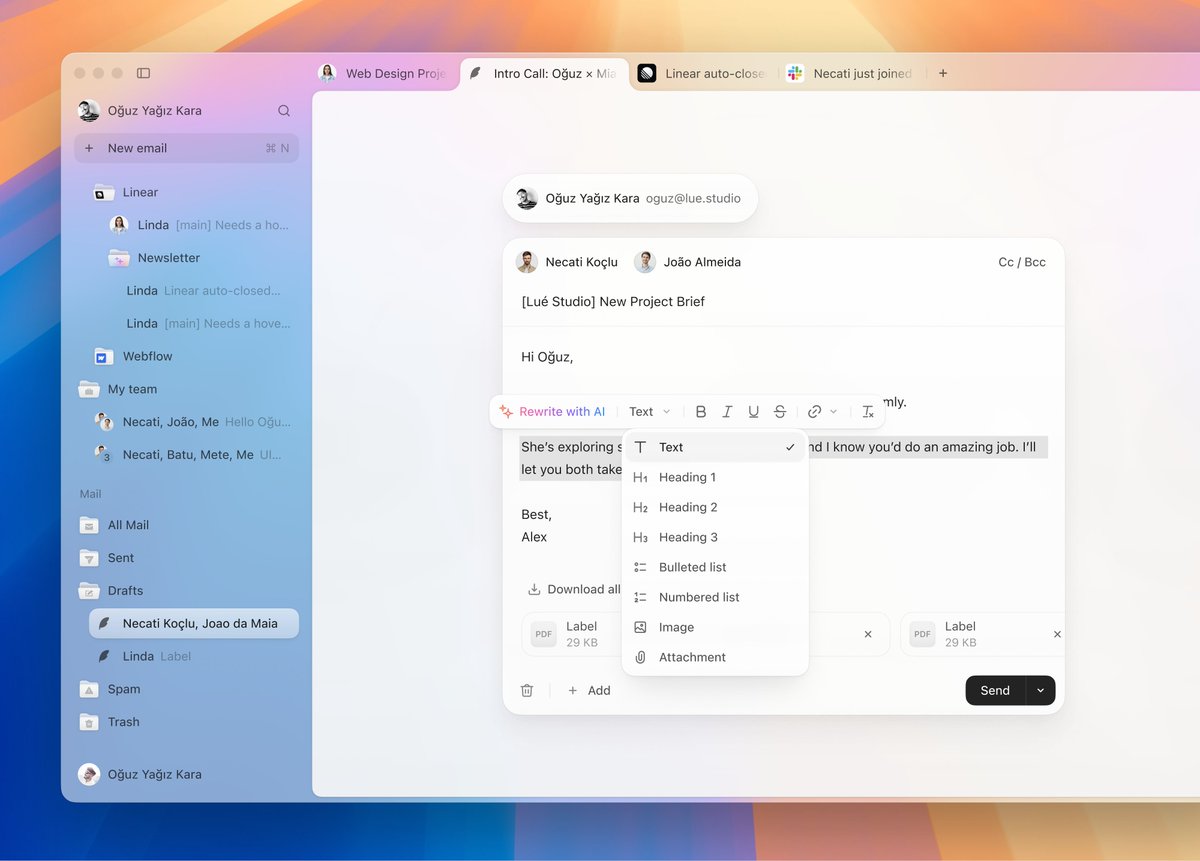Open the Text style dropdown in toolbar
This screenshot has width=1200, height=861.
(x=650, y=412)
